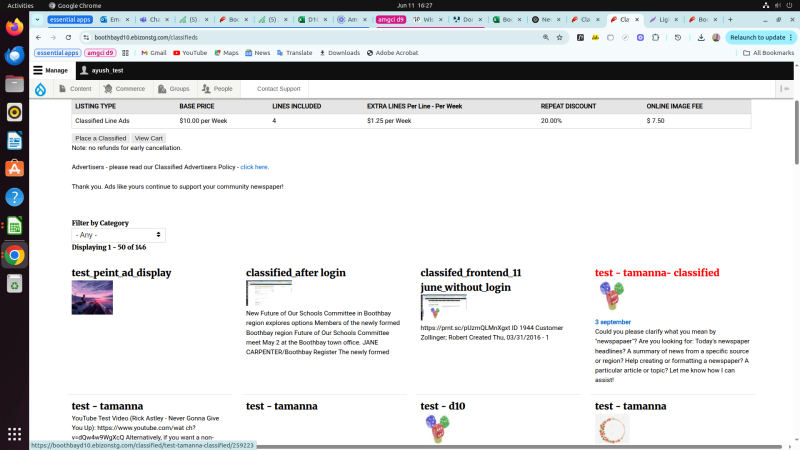Viewport: 800px width, 450px height.
Task: Expand Filter by Category dropdown
Action: (118, 235)
